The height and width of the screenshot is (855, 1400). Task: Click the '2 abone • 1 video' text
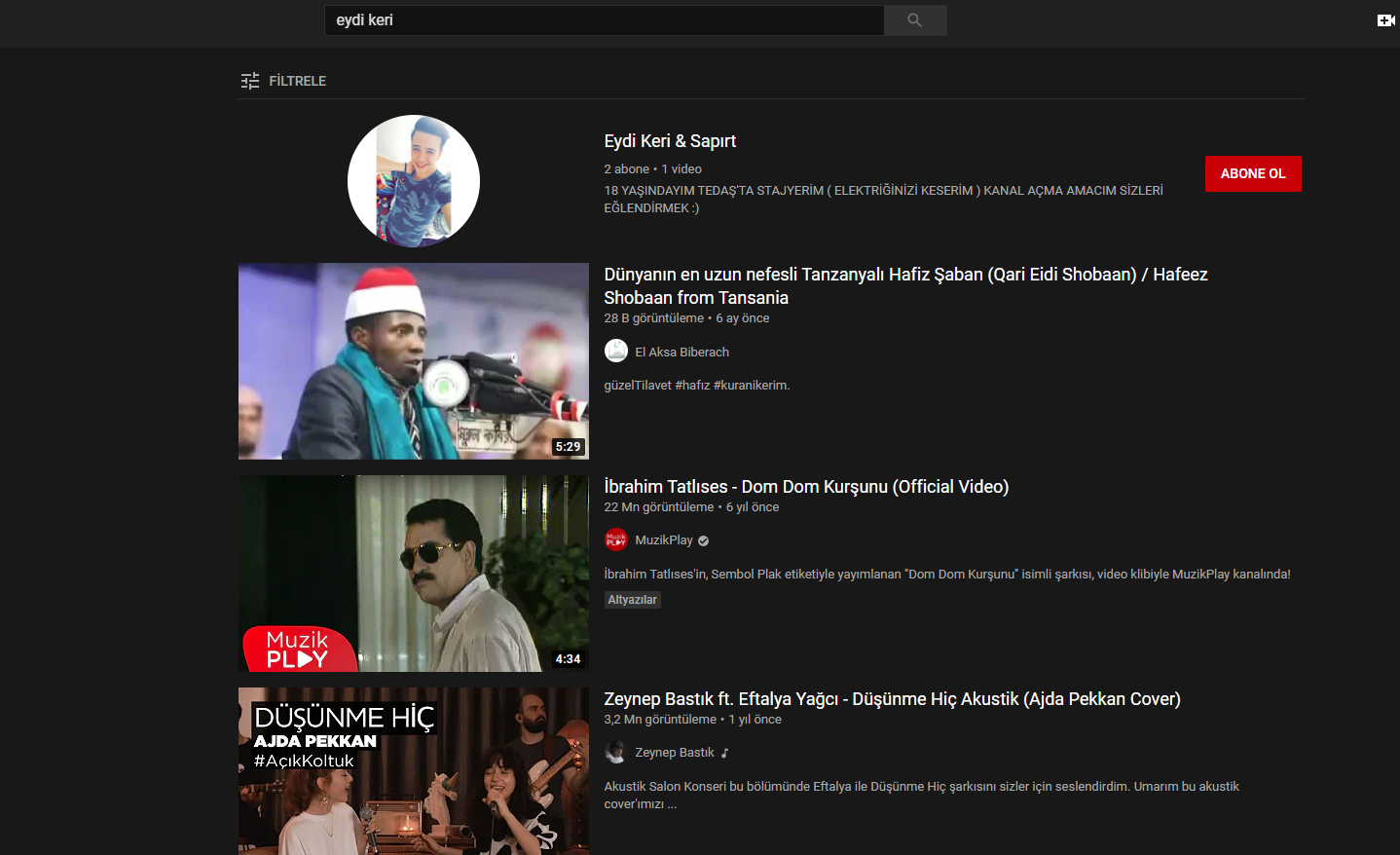652,169
